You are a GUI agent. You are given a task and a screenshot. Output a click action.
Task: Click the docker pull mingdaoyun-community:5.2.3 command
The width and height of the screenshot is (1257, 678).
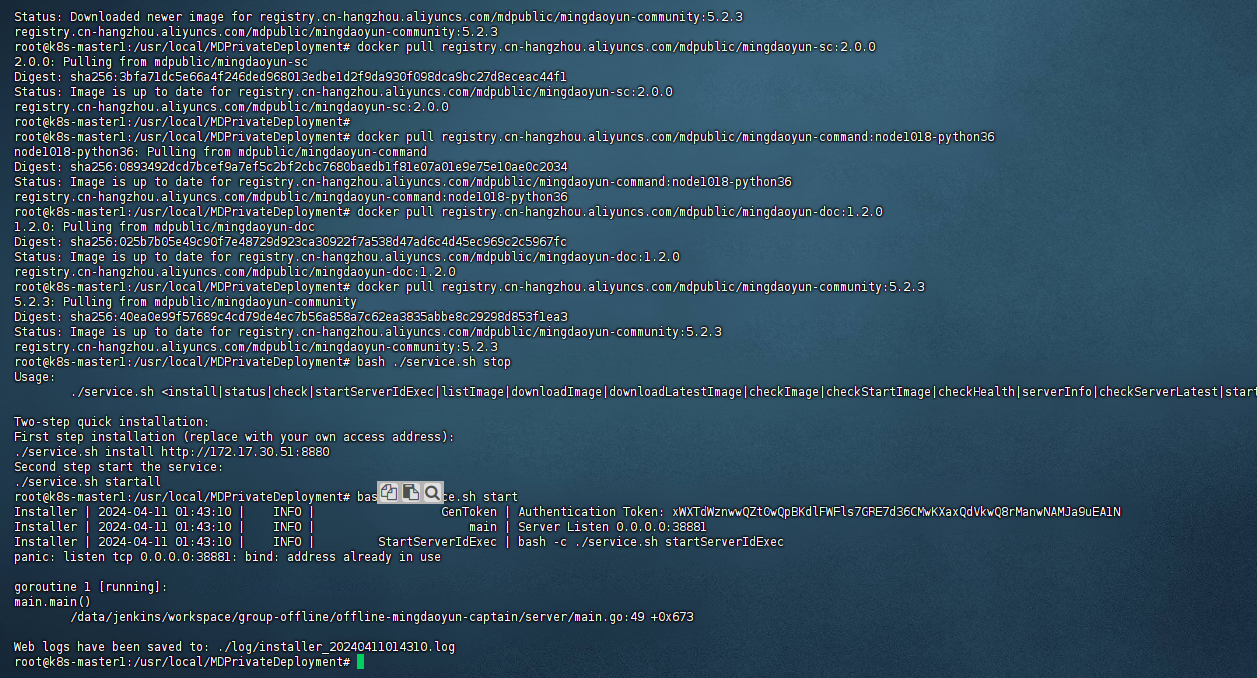[641, 287]
